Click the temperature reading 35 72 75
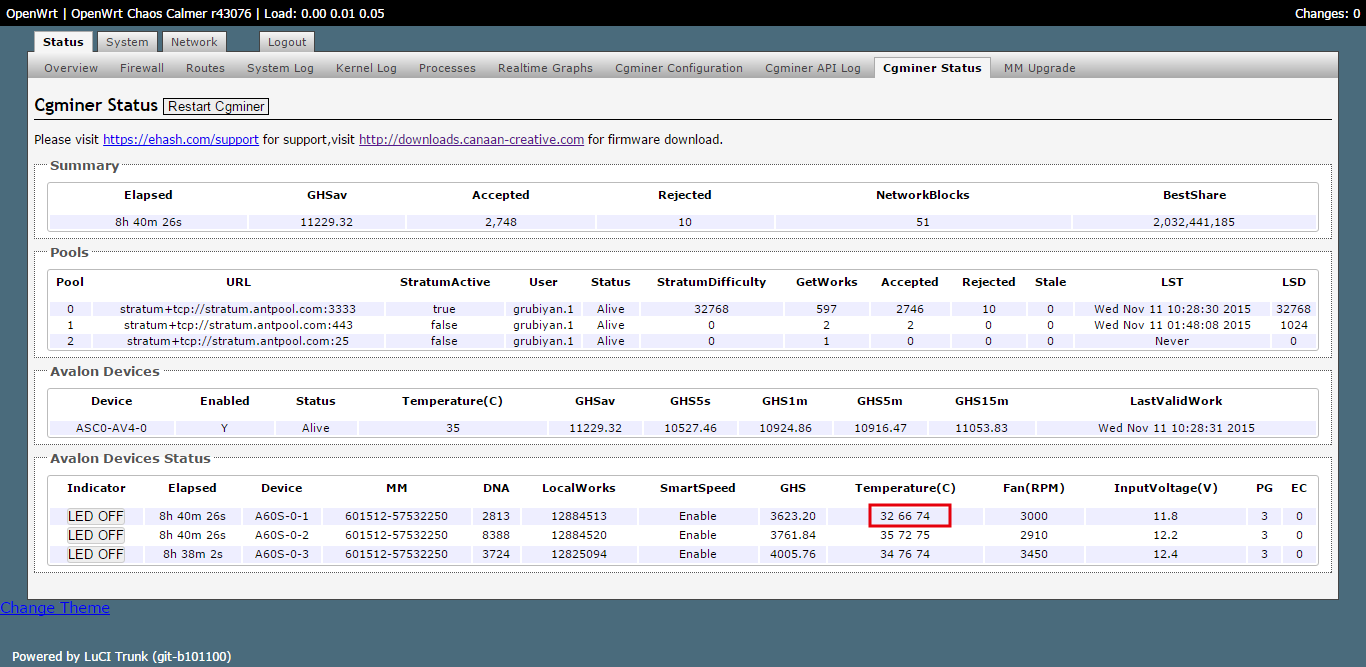 coord(905,535)
